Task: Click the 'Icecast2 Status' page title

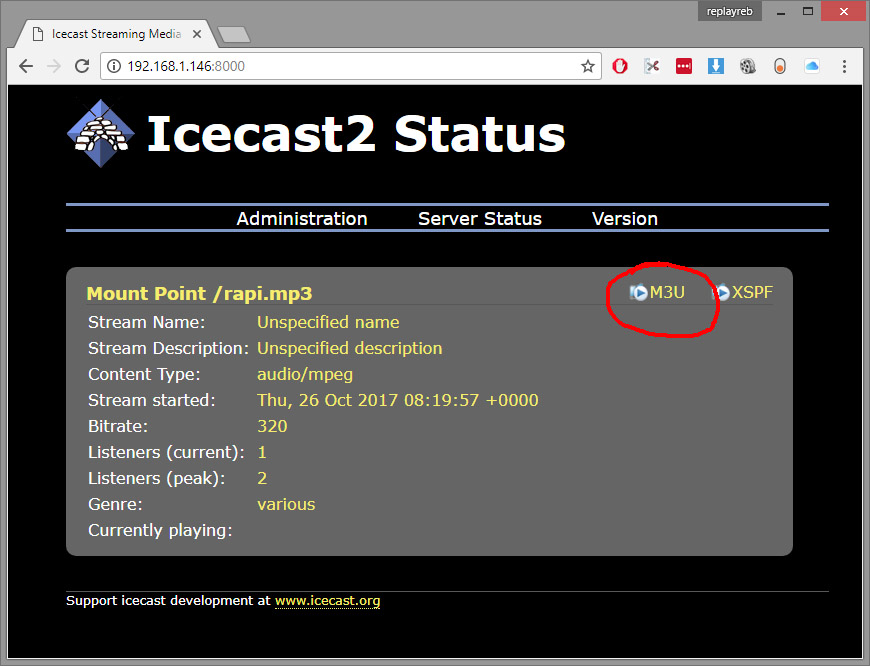Action: coord(356,134)
